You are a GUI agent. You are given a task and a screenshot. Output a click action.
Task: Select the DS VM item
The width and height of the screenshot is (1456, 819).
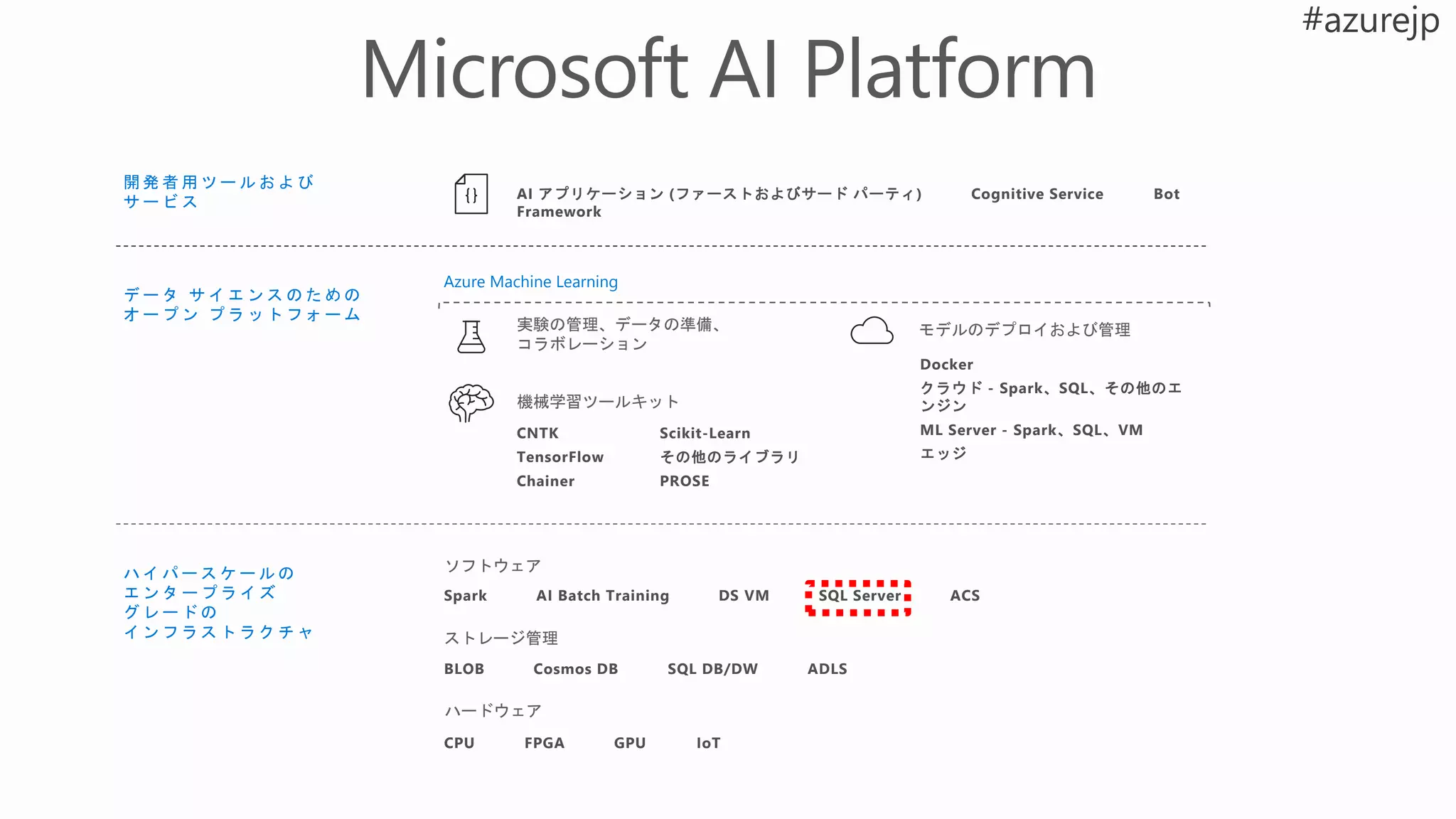tap(744, 596)
